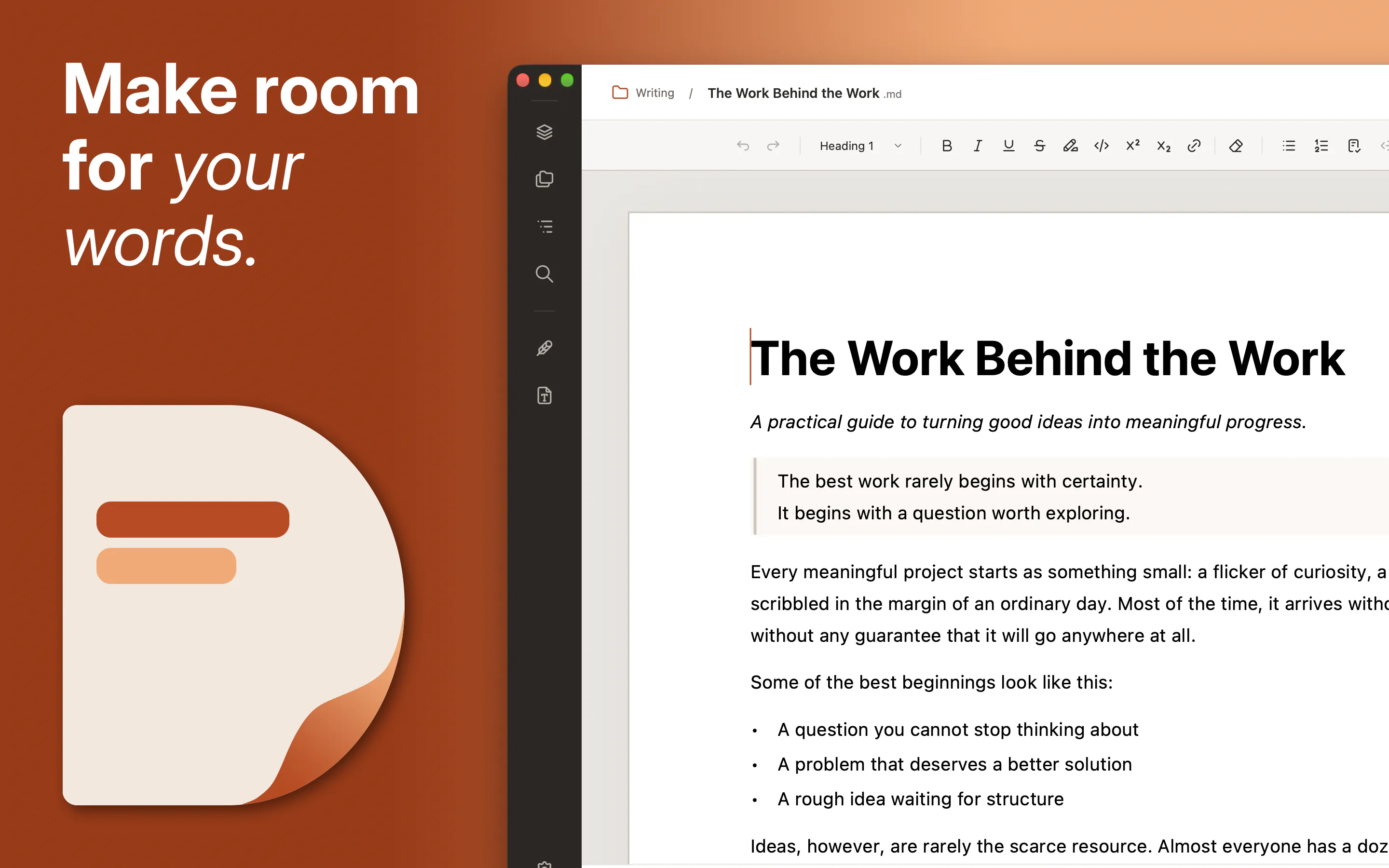Click the file name The Work Behind the Work
Viewport: 1389px width, 868px height.
[x=793, y=93]
